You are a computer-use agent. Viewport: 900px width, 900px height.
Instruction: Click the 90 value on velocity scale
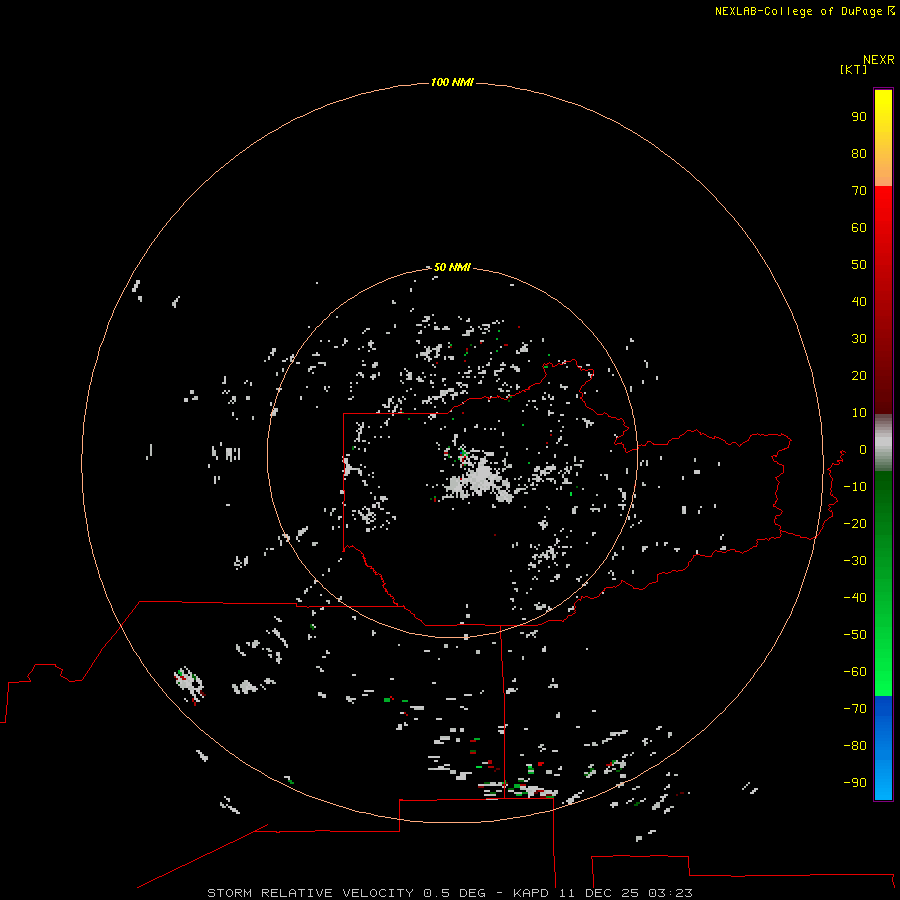(x=859, y=117)
